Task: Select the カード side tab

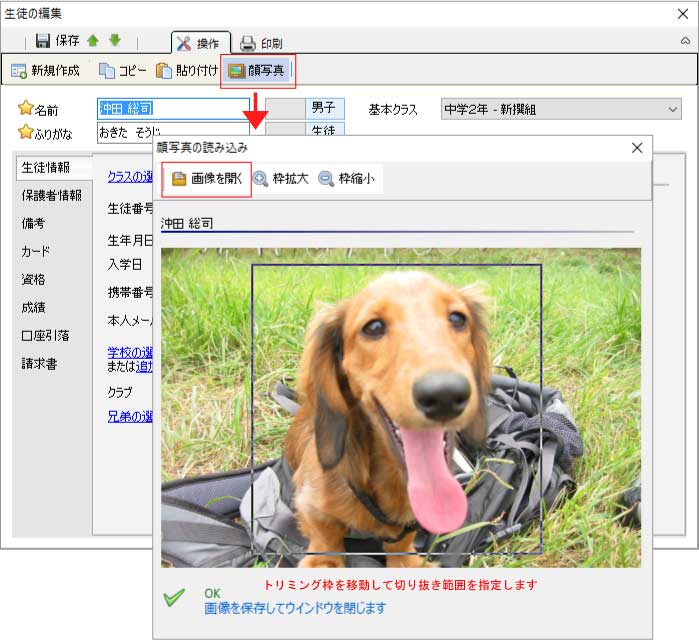Action: point(36,251)
